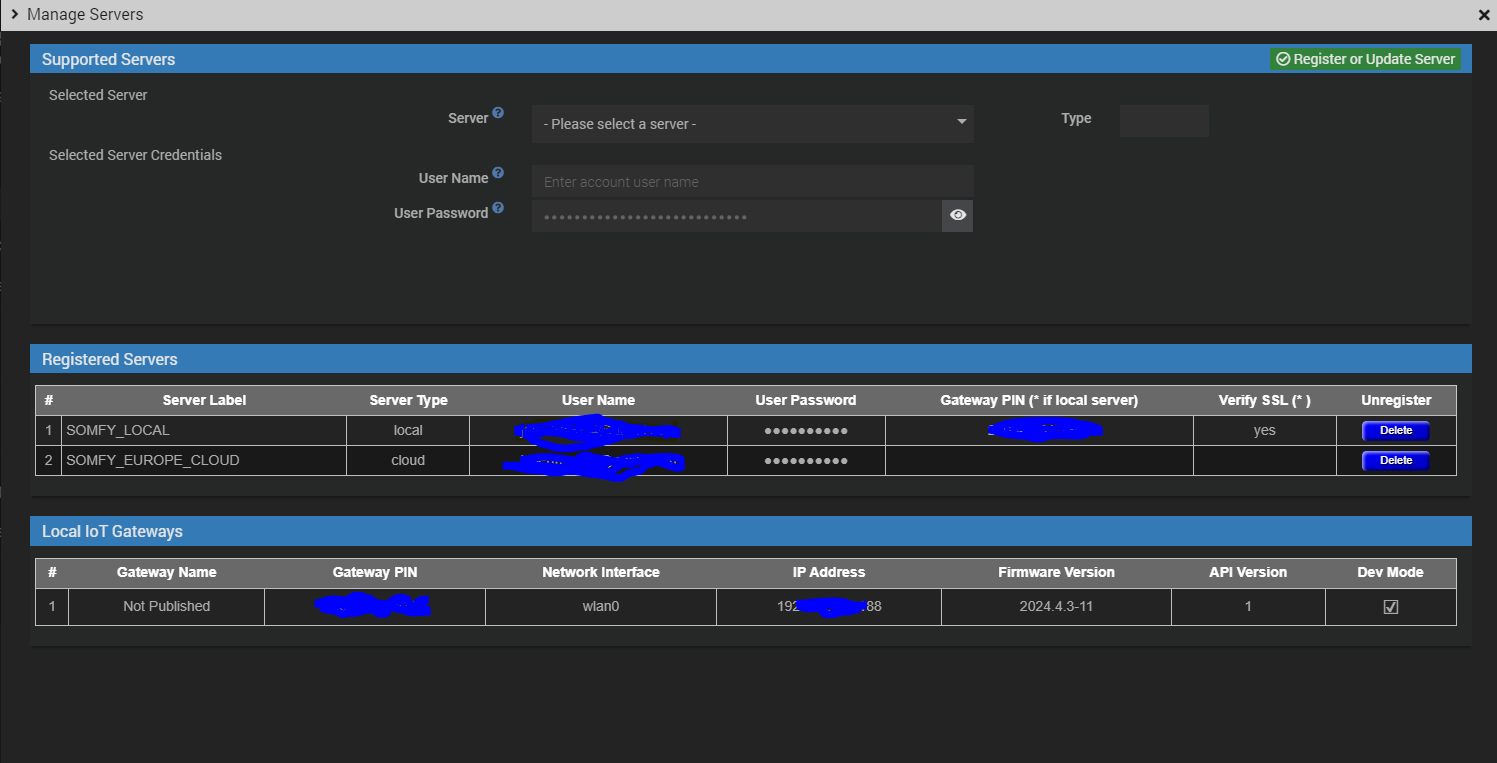The image size is (1497, 763).
Task: Show password with the eye icon
Action: [958, 215]
